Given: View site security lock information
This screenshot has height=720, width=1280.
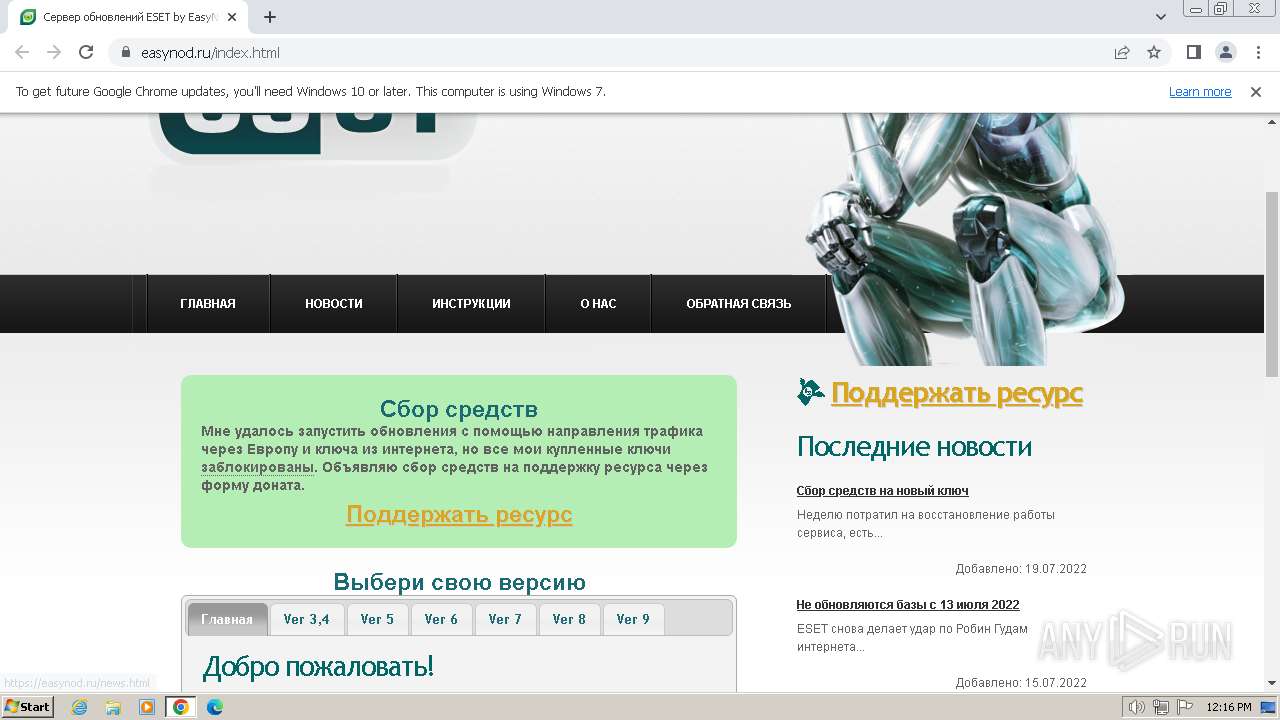Looking at the screenshot, I should point(126,53).
